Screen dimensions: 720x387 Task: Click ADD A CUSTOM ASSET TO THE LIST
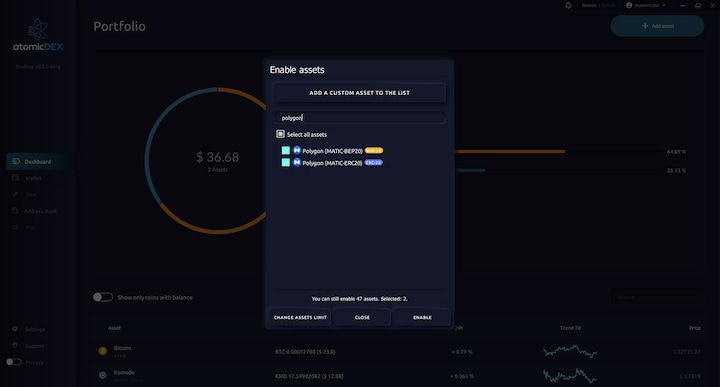[x=359, y=93]
